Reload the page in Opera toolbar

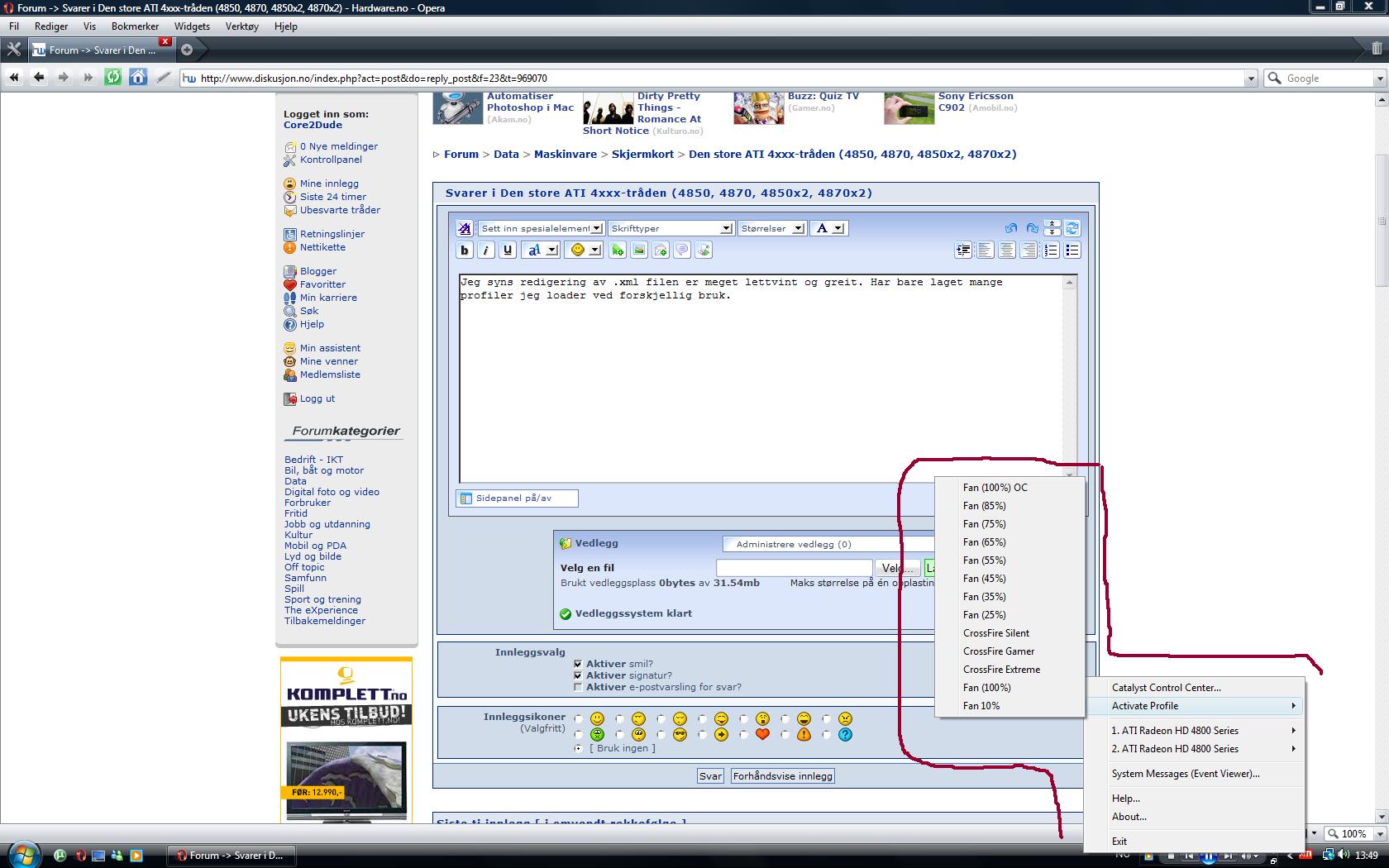coord(113,78)
